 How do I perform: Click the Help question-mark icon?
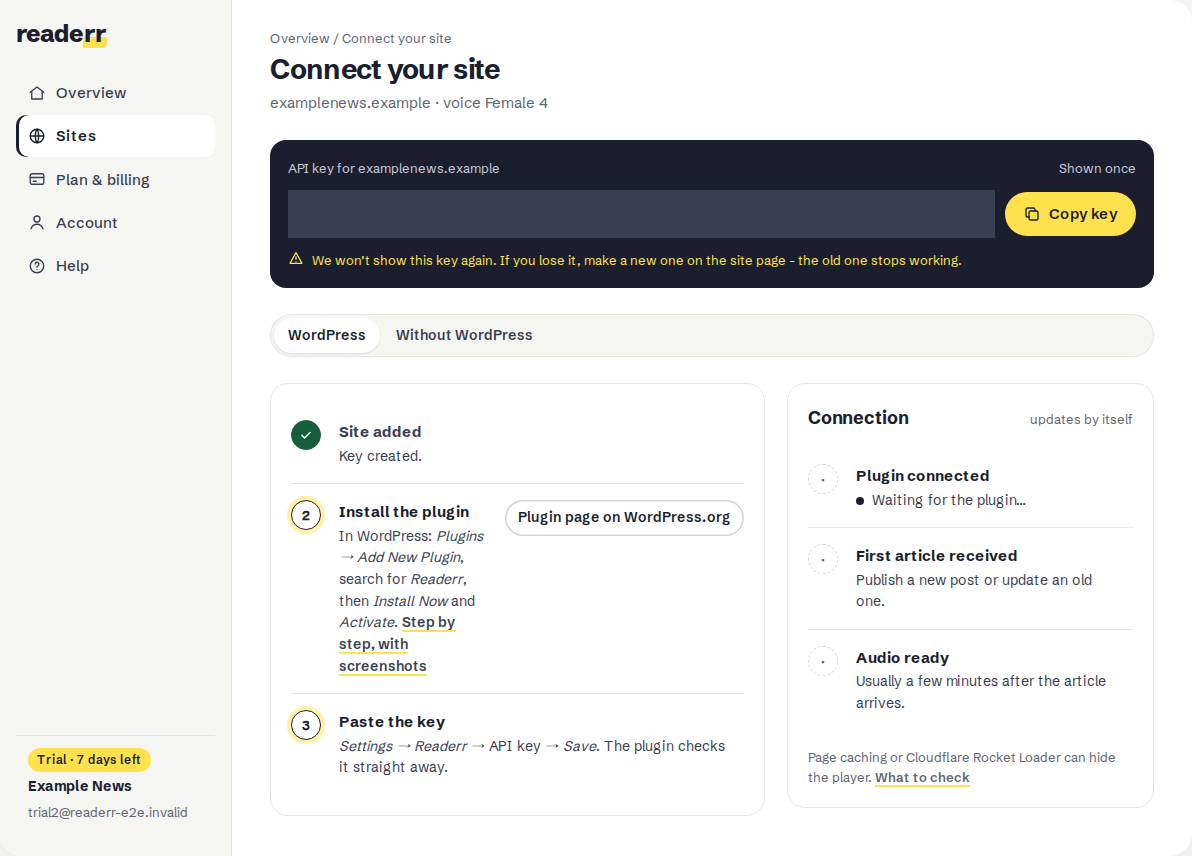click(36, 266)
